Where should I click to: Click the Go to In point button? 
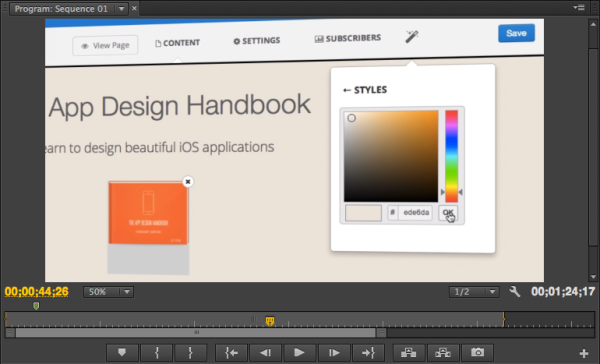[x=232, y=352]
